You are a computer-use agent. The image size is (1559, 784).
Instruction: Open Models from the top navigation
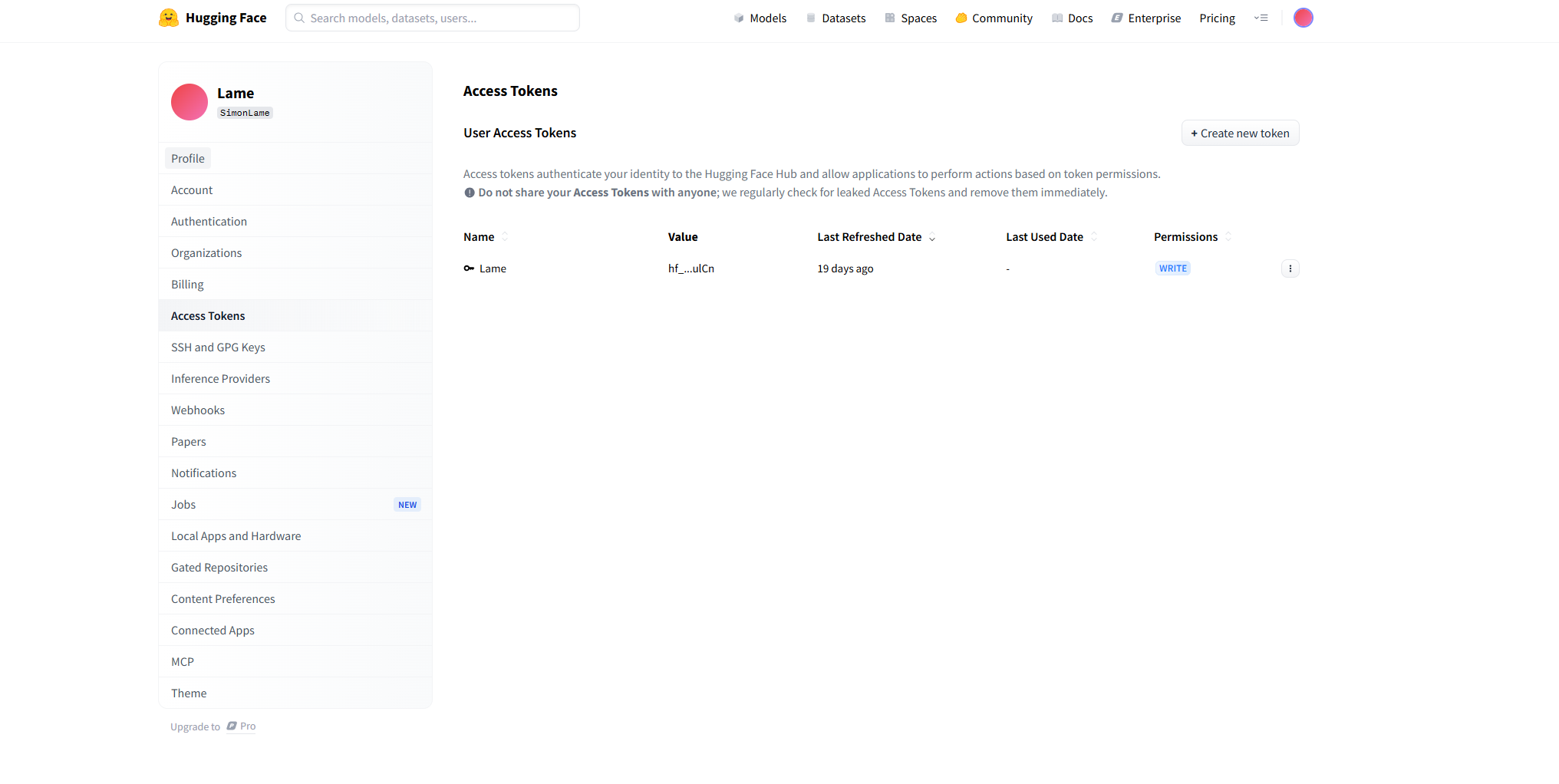tap(760, 18)
